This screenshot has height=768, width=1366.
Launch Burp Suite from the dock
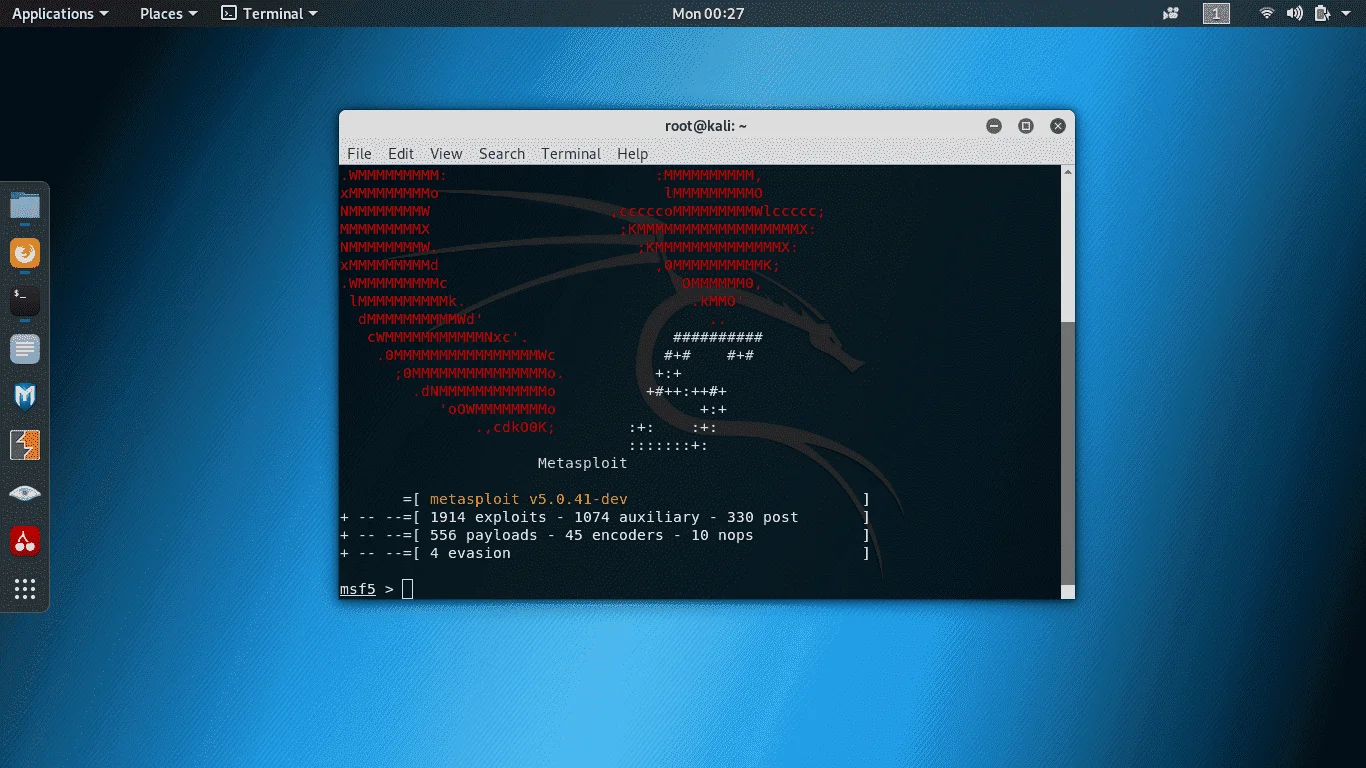(x=25, y=445)
